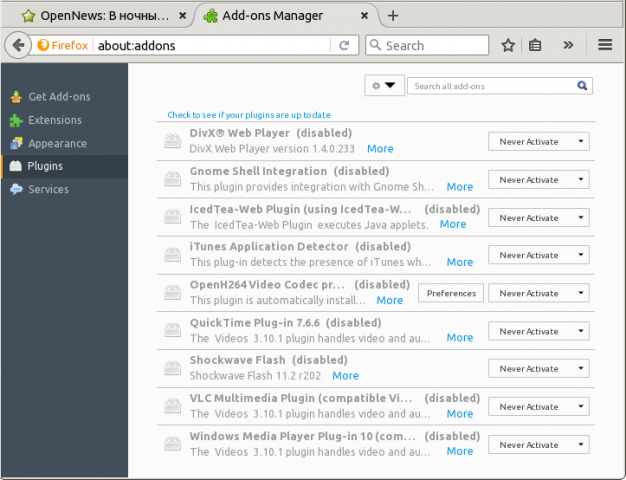The width and height of the screenshot is (626, 480).
Task: Open QuickTime Plug-in Never Activate dropdown
Action: 539,331
